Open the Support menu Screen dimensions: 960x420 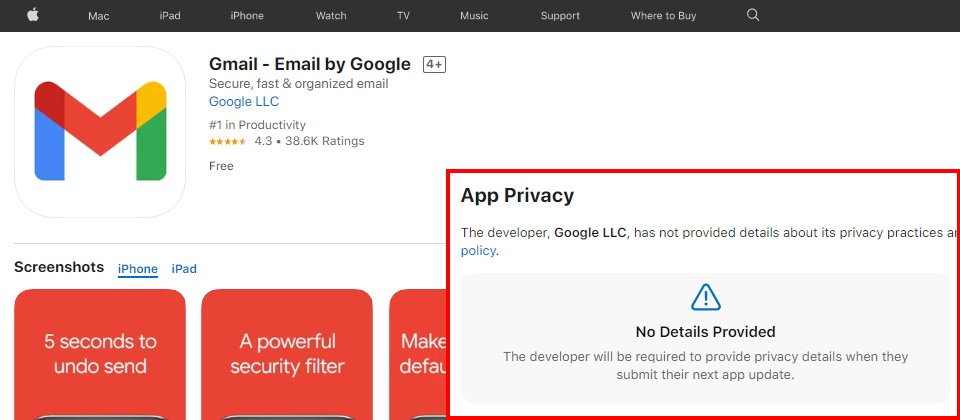coord(560,16)
